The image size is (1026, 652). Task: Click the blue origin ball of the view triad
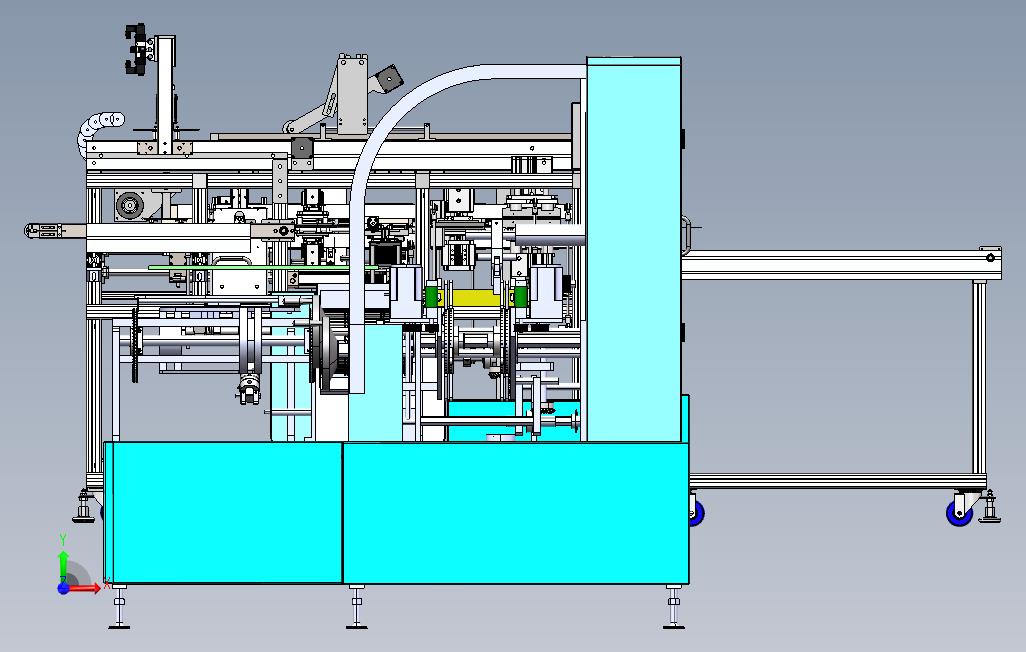click(63, 588)
